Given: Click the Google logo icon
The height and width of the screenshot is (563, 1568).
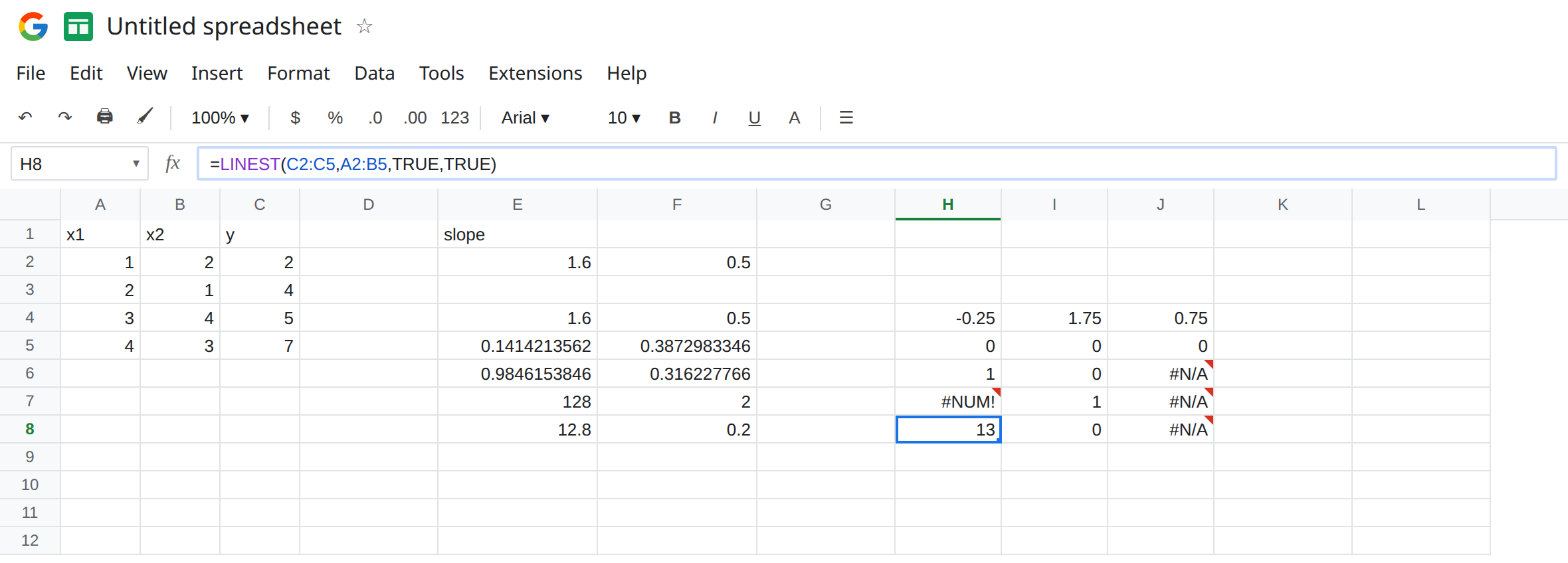Looking at the screenshot, I should (33, 27).
